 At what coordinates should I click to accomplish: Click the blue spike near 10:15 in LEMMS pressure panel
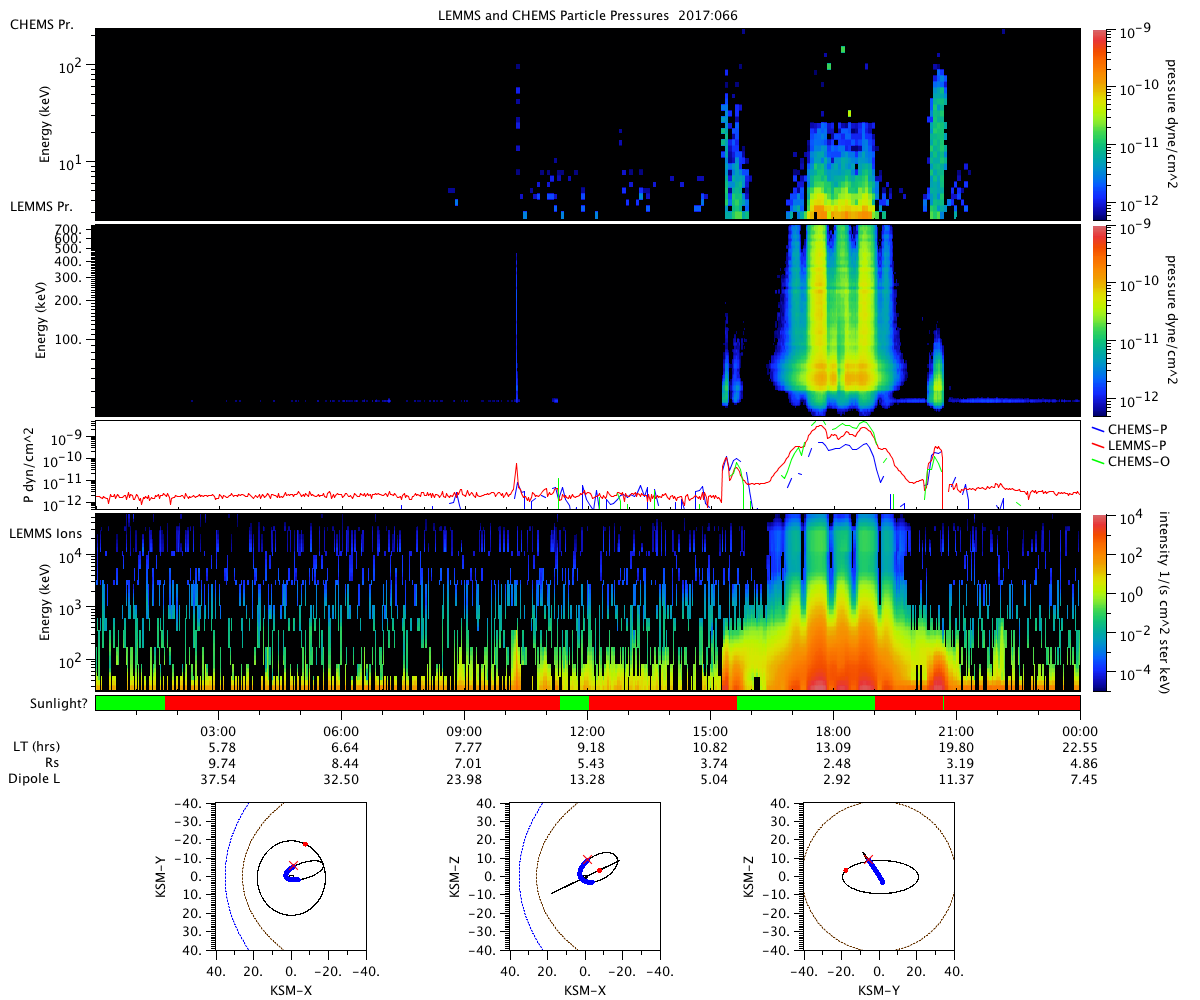pyautogui.click(x=516, y=325)
